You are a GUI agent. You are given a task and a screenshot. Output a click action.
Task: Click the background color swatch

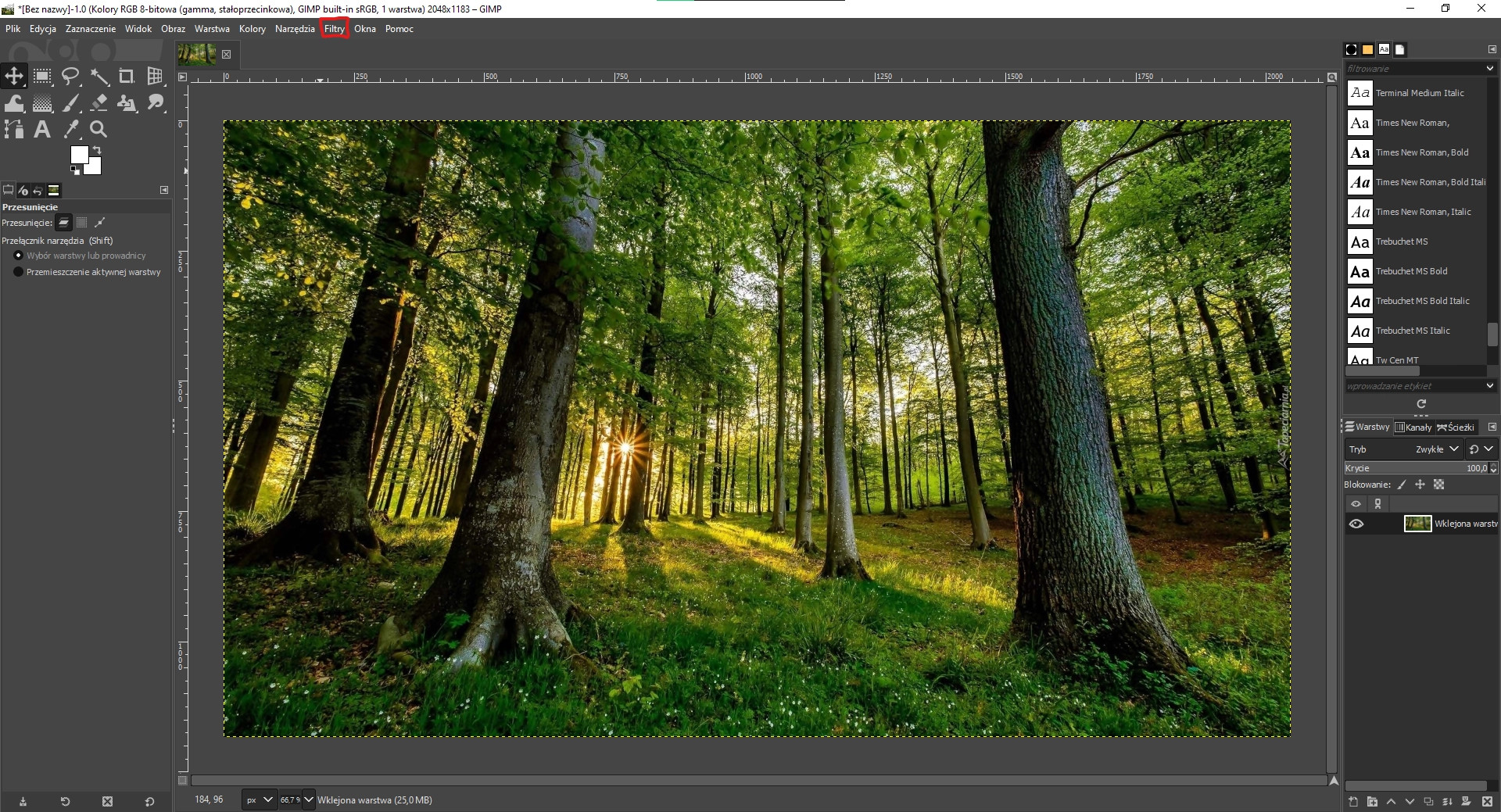click(x=95, y=168)
